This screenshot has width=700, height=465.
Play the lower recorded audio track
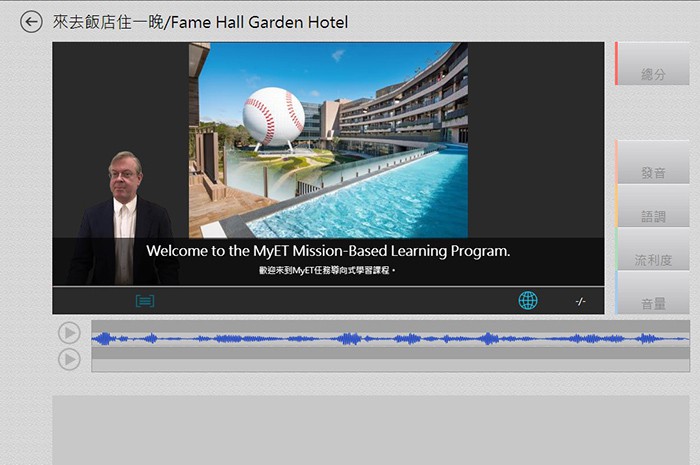[69, 359]
